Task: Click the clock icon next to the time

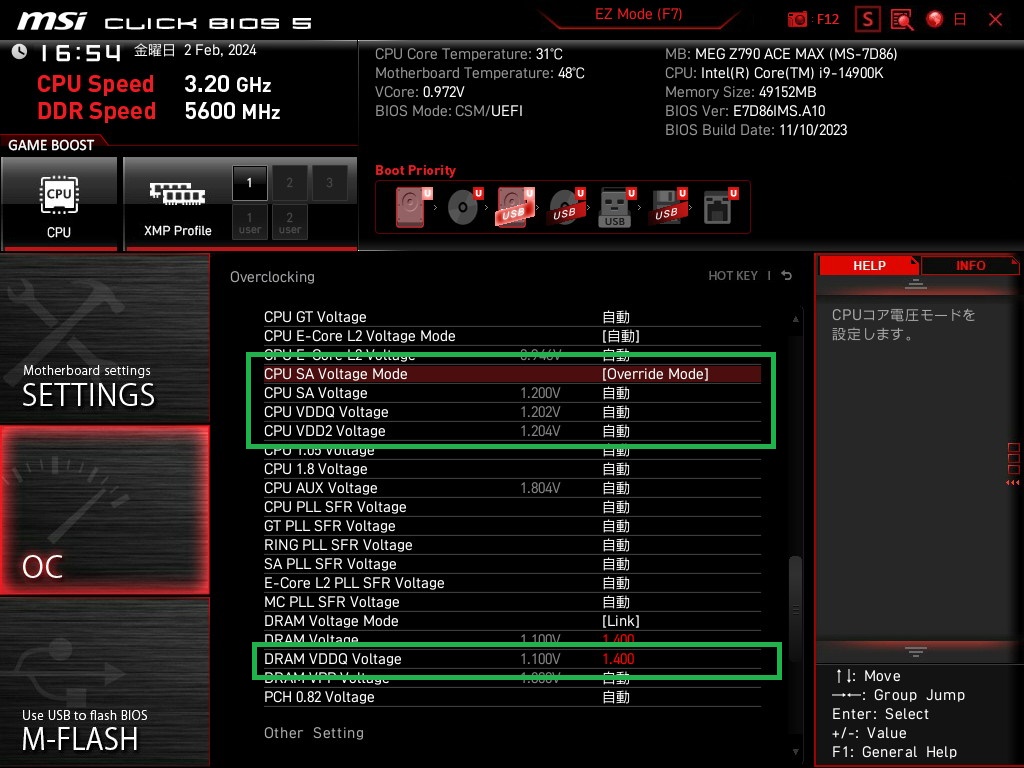Action: coord(19,51)
